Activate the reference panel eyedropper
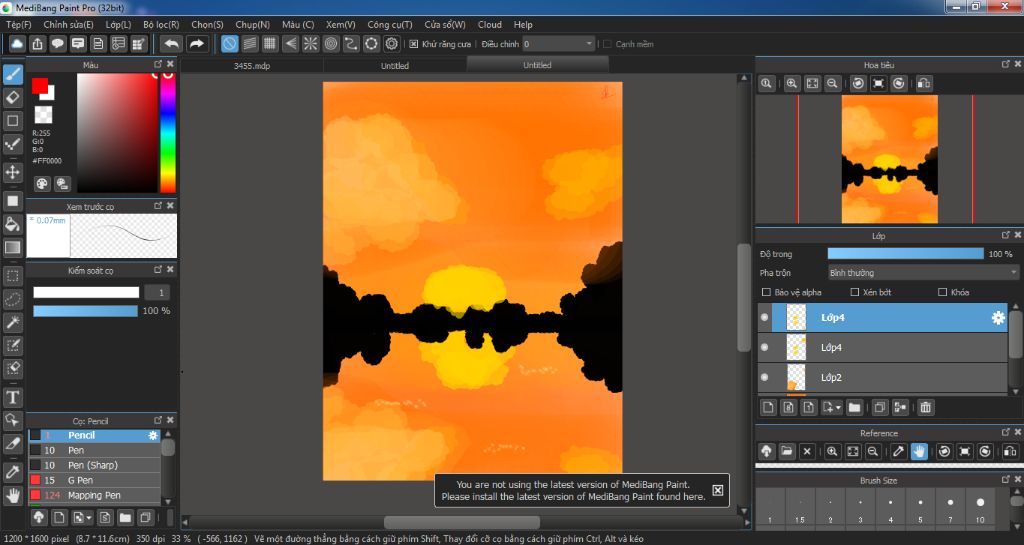This screenshot has height=545, width=1024. [899, 451]
